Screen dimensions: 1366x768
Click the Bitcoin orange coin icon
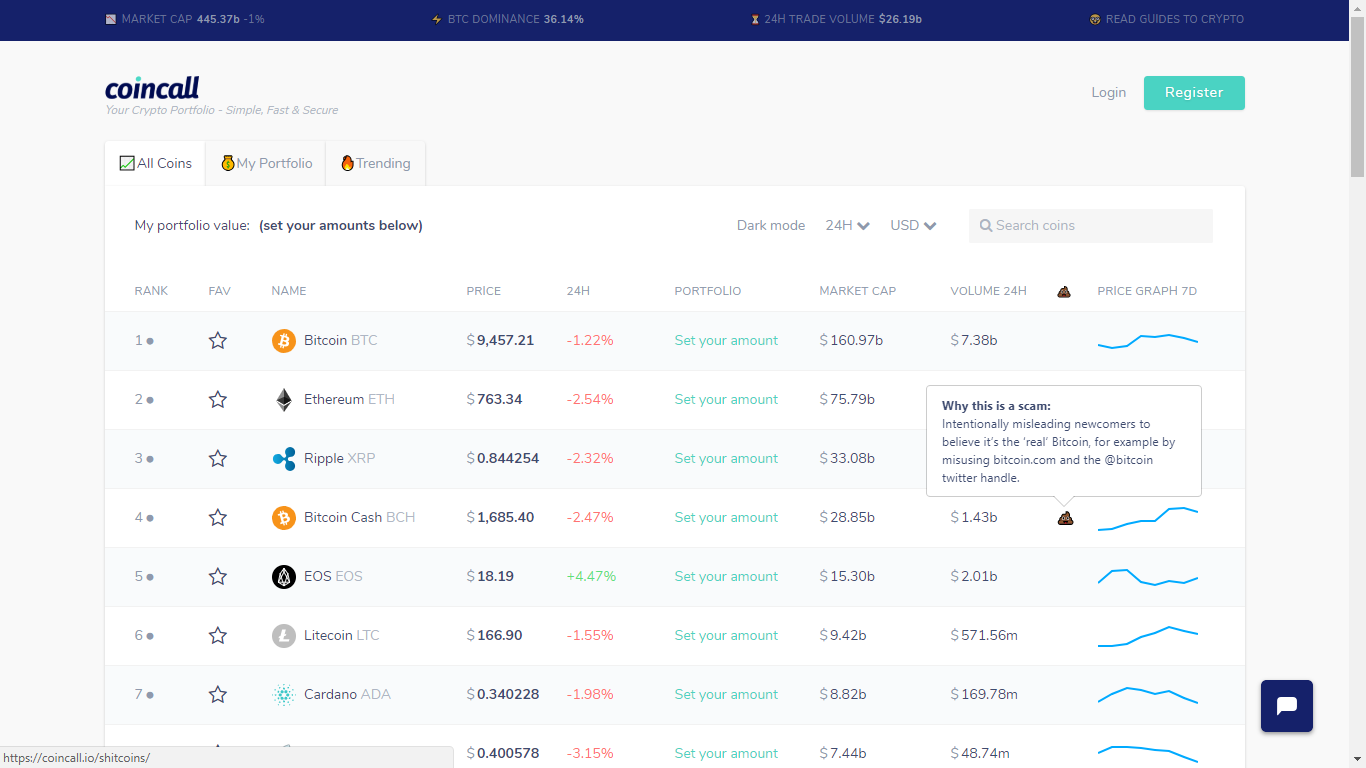tap(284, 341)
